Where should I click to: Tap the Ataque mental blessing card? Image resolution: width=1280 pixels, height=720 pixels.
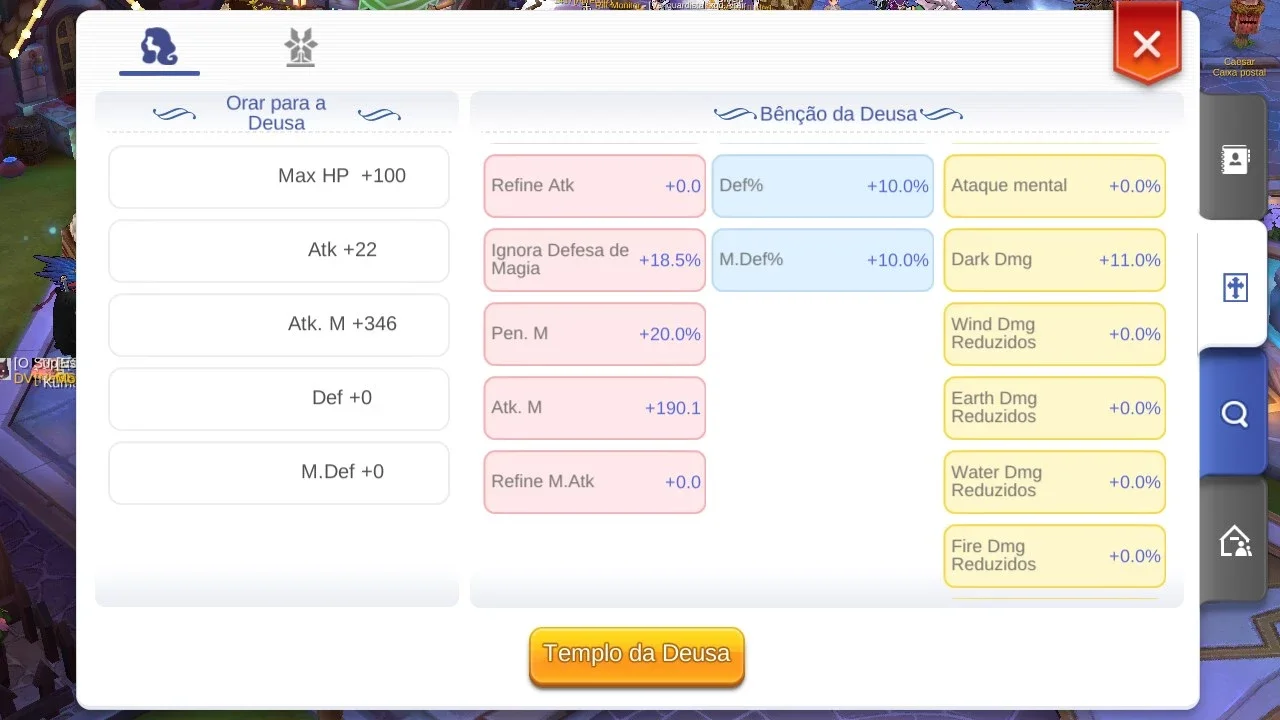(x=1055, y=186)
